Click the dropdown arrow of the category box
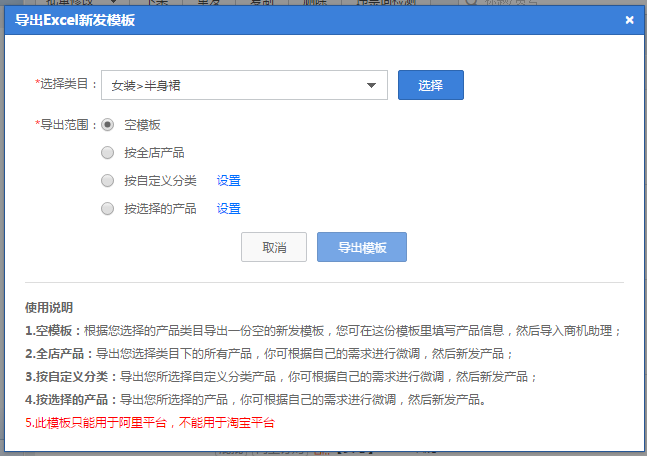Viewport: 647px width, 456px height. [373, 86]
